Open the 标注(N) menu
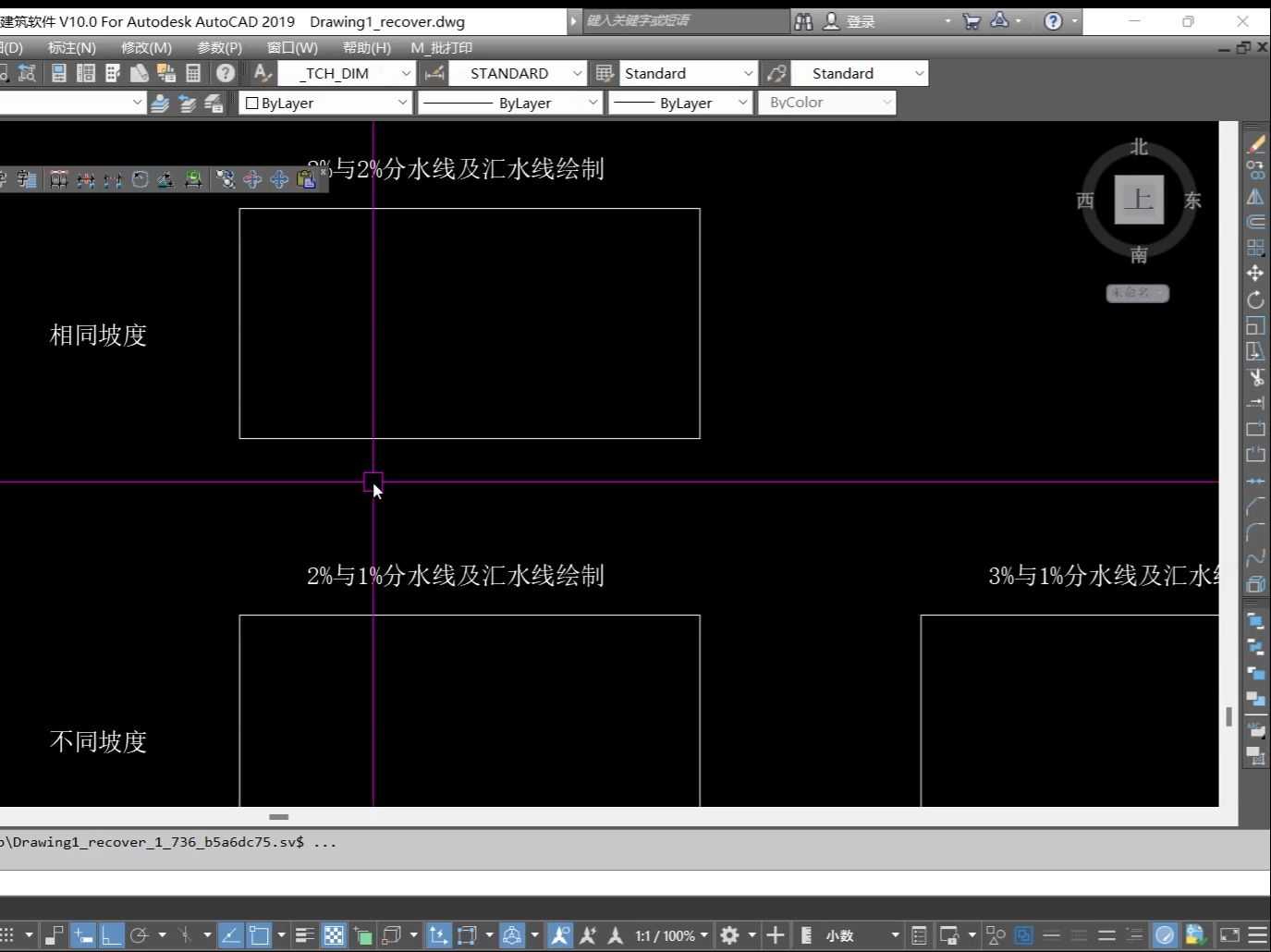The width and height of the screenshot is (1271, 952). click(71, 47)
